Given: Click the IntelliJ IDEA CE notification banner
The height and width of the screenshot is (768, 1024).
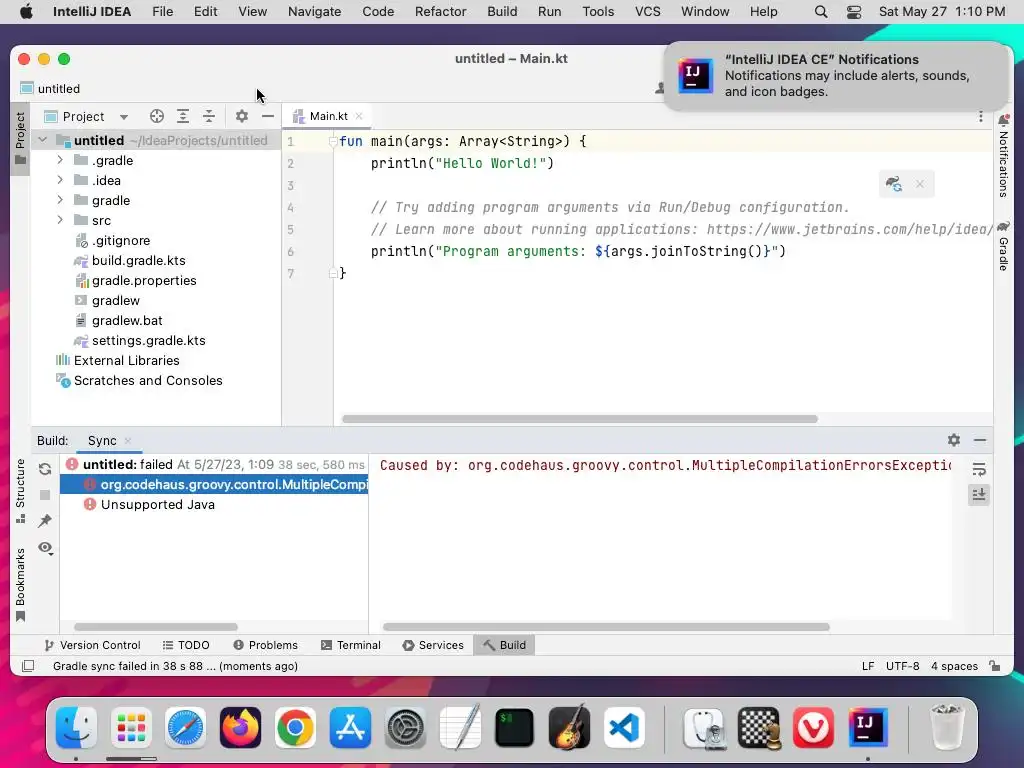Looking at the screenshot, I should click(x=838, y=76).
